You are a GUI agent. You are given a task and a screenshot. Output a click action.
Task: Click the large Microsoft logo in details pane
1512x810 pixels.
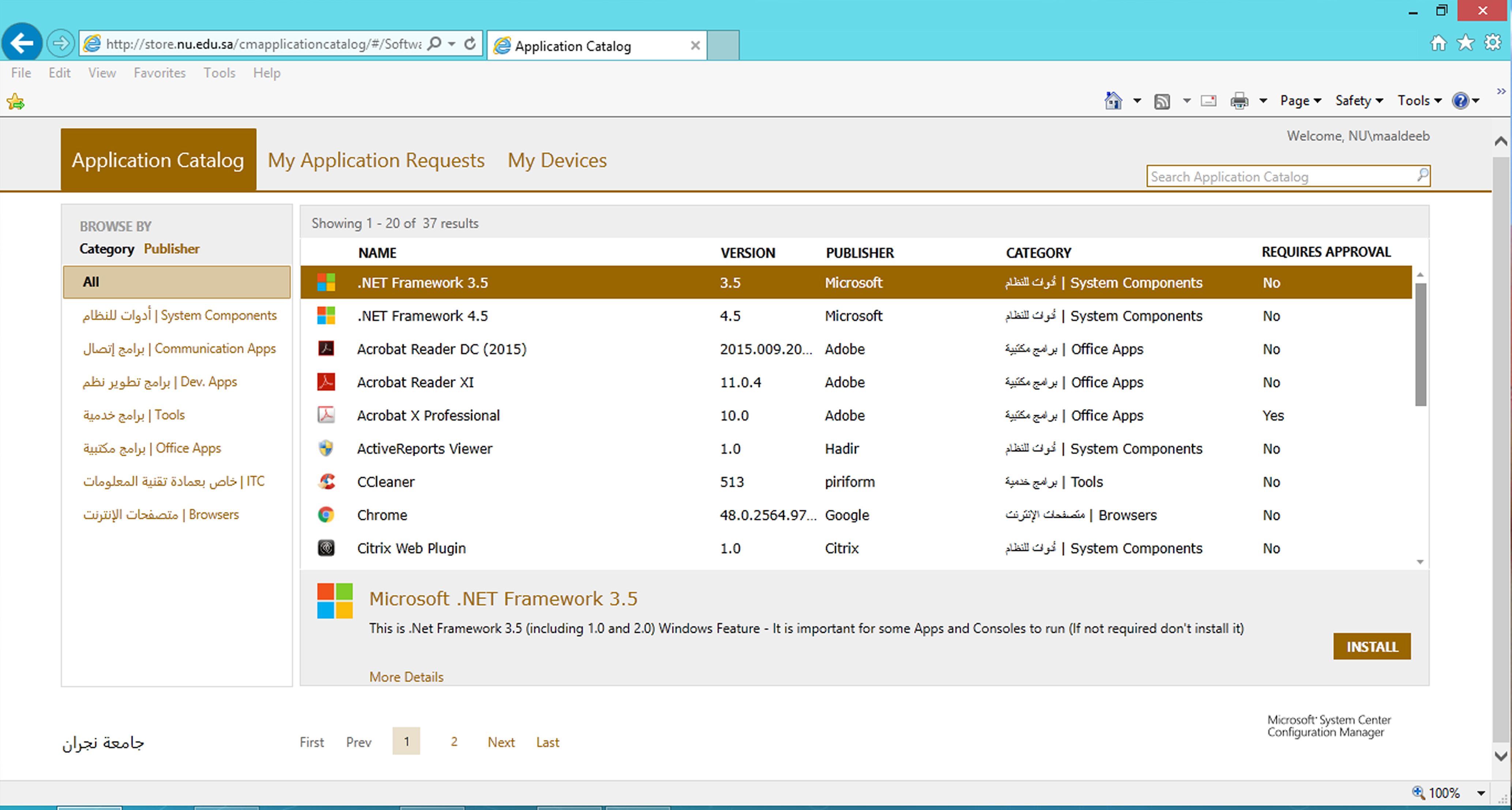click(335, 600)
